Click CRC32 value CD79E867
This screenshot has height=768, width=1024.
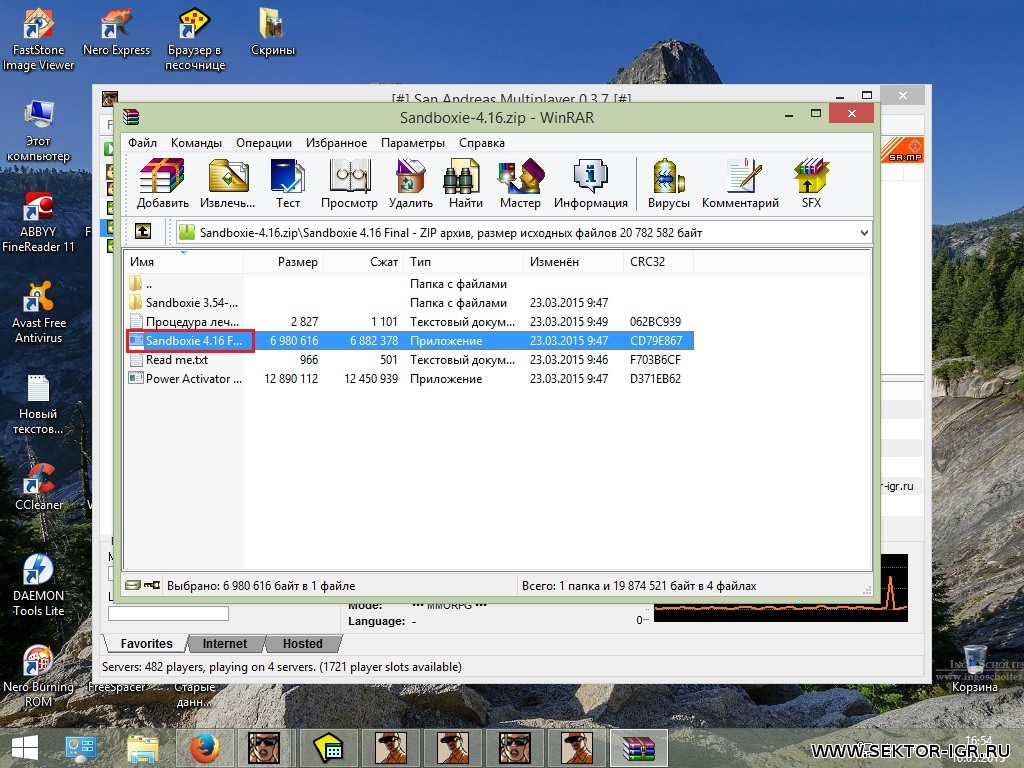(656, 340)
